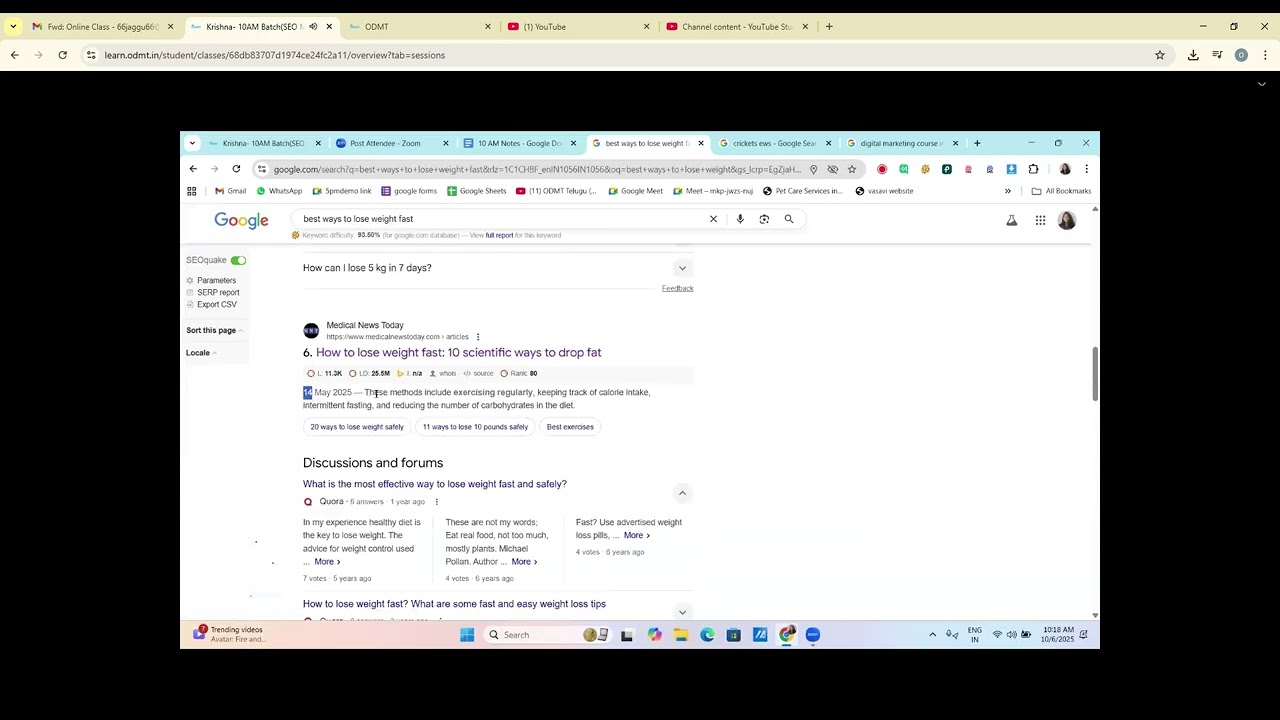Screen dimensions: 1280x720
Task: Click the Google search magnifier button
Action: 789,219
